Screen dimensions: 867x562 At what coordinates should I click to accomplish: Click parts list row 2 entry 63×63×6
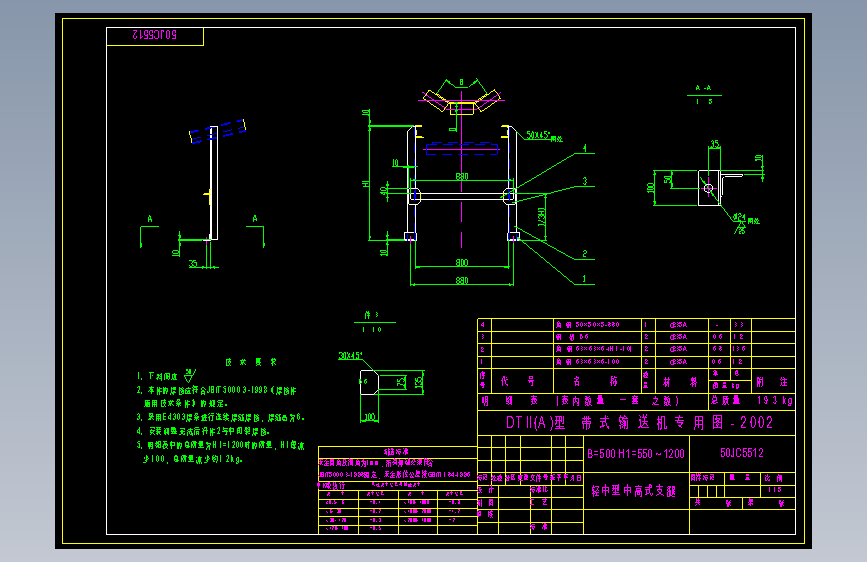pos(593,349)
